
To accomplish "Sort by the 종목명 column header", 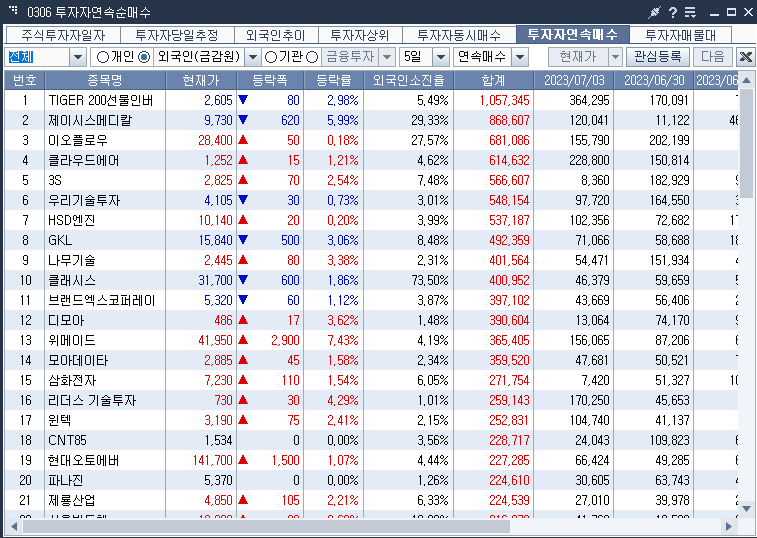I will pyautogui.click(x=105, y=80).
